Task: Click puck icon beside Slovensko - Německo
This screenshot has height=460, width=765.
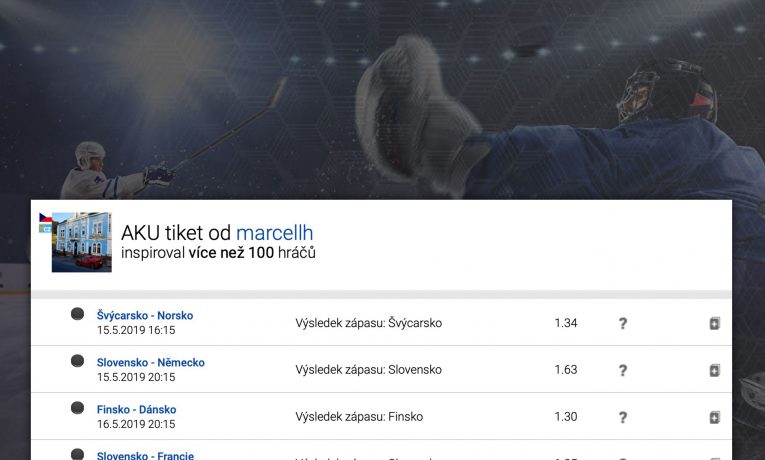Action: pyautogui.click(x=77, y=361)
